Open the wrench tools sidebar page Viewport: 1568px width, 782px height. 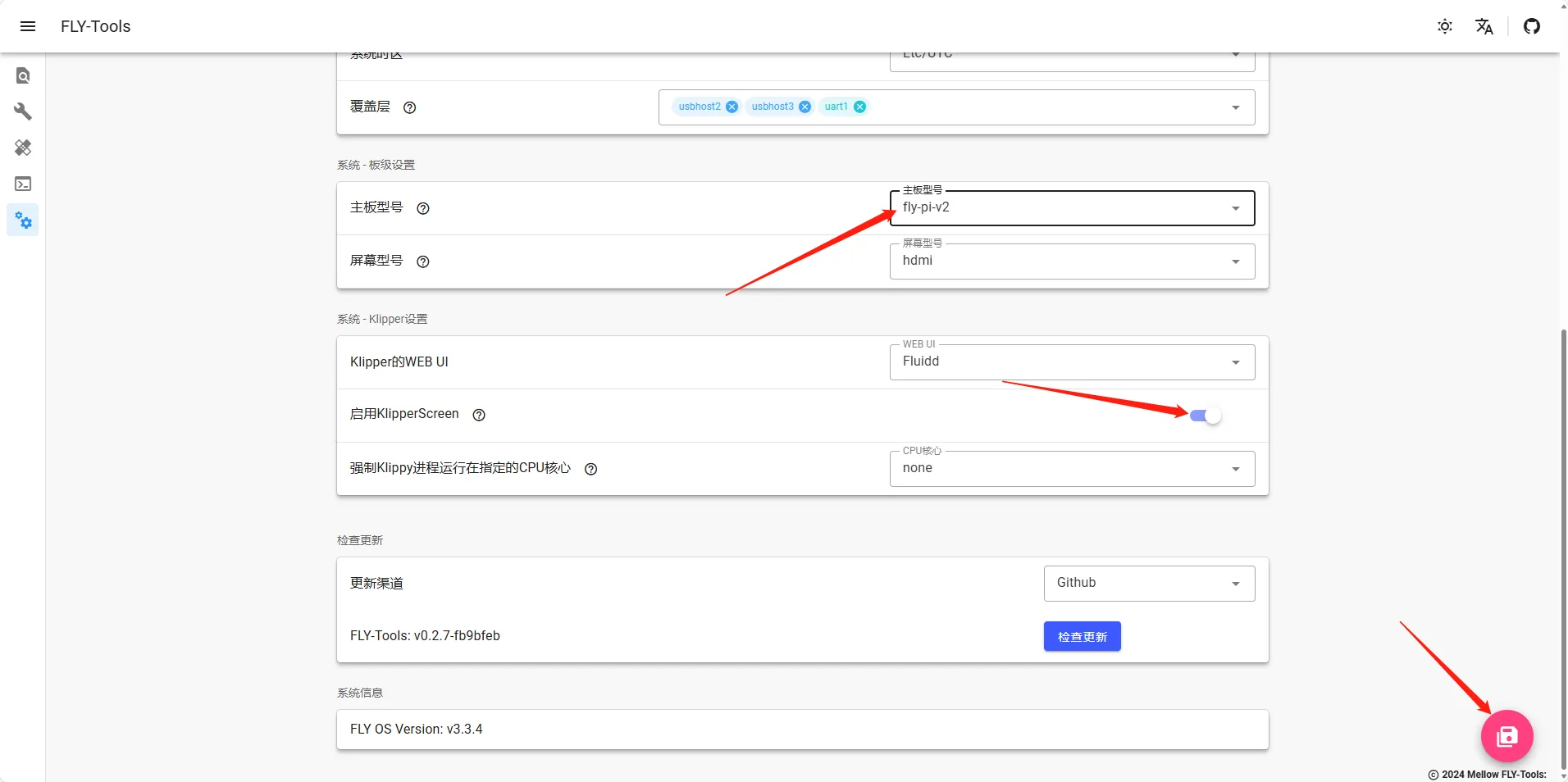pos(23,111)
